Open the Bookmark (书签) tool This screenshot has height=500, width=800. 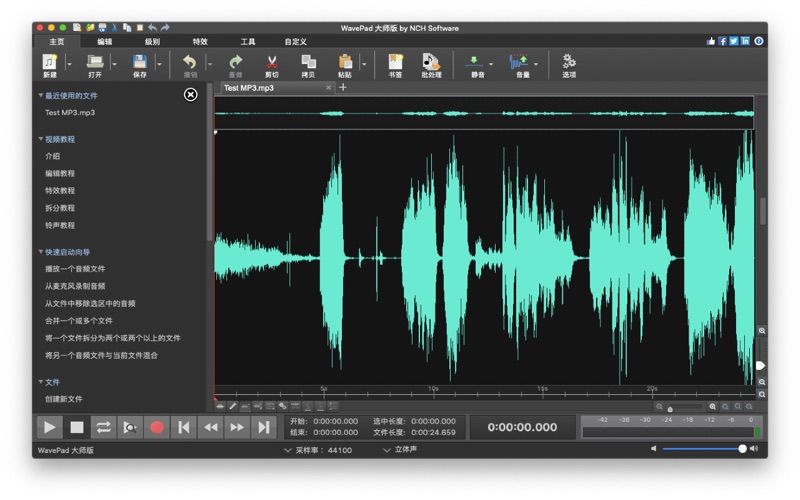395,63
